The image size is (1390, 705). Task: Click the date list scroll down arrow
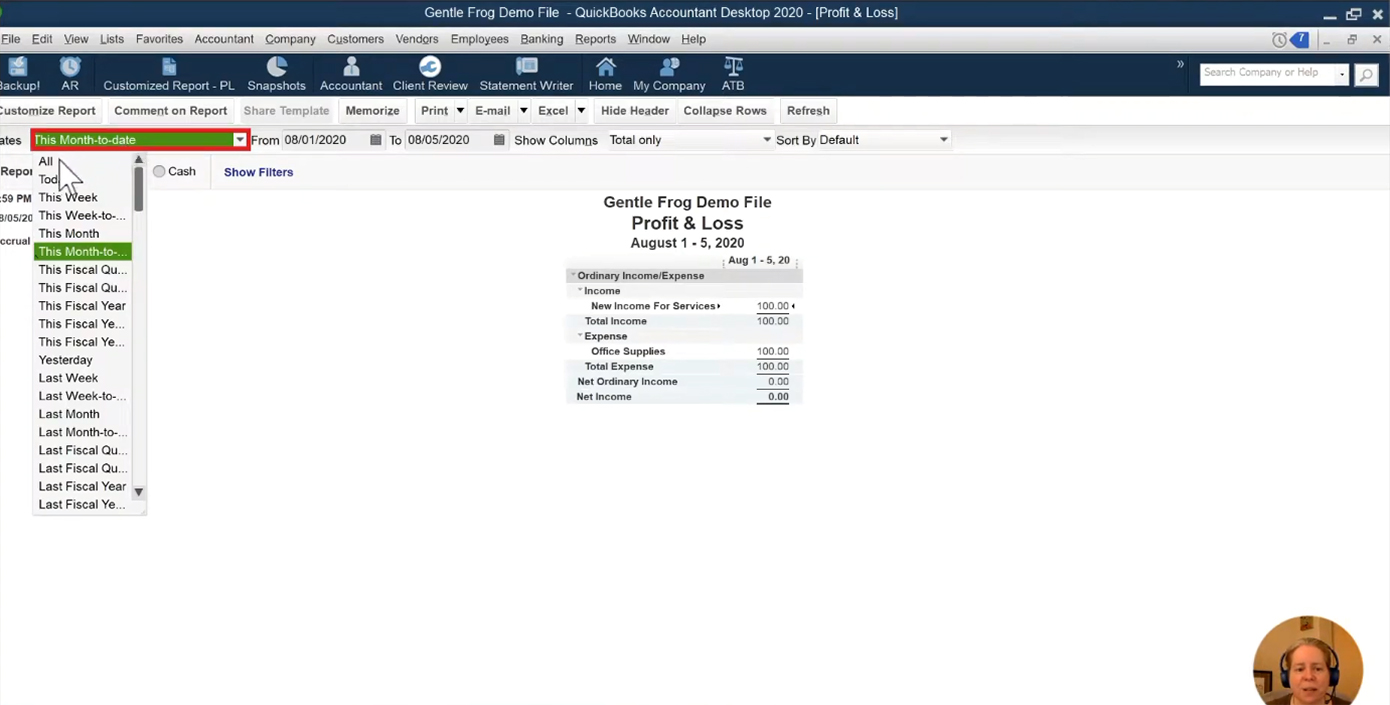coord(139,492)
